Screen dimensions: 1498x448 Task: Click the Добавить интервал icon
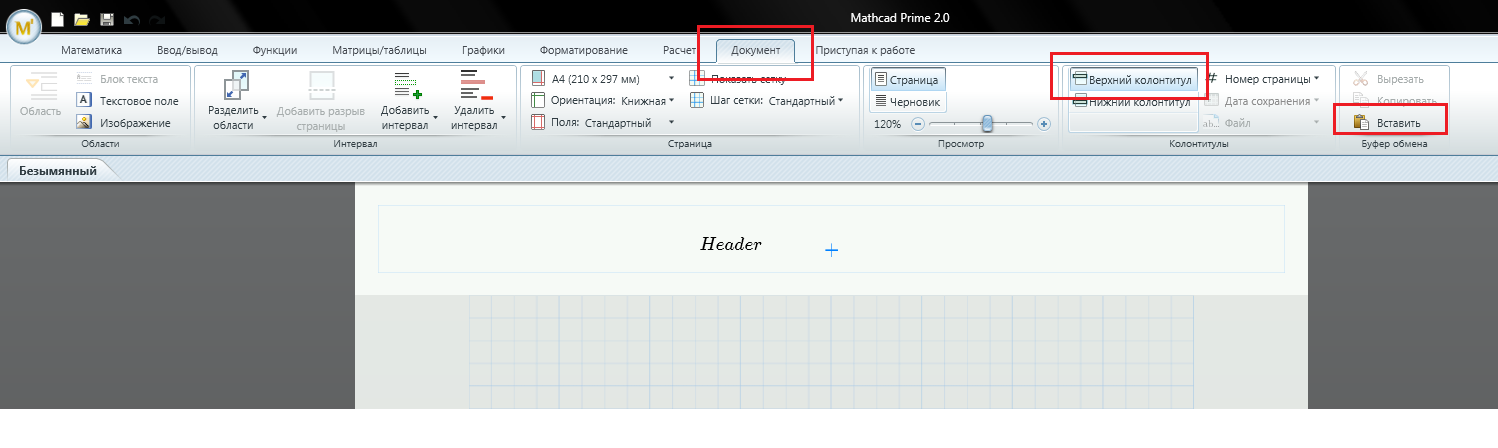click(x=408, y=85)
